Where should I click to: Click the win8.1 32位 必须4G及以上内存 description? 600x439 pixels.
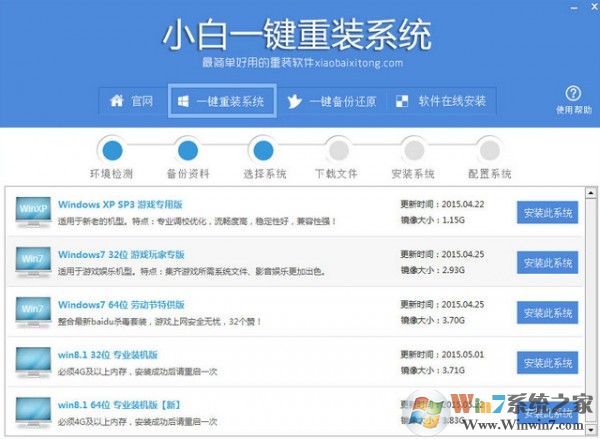138,372
